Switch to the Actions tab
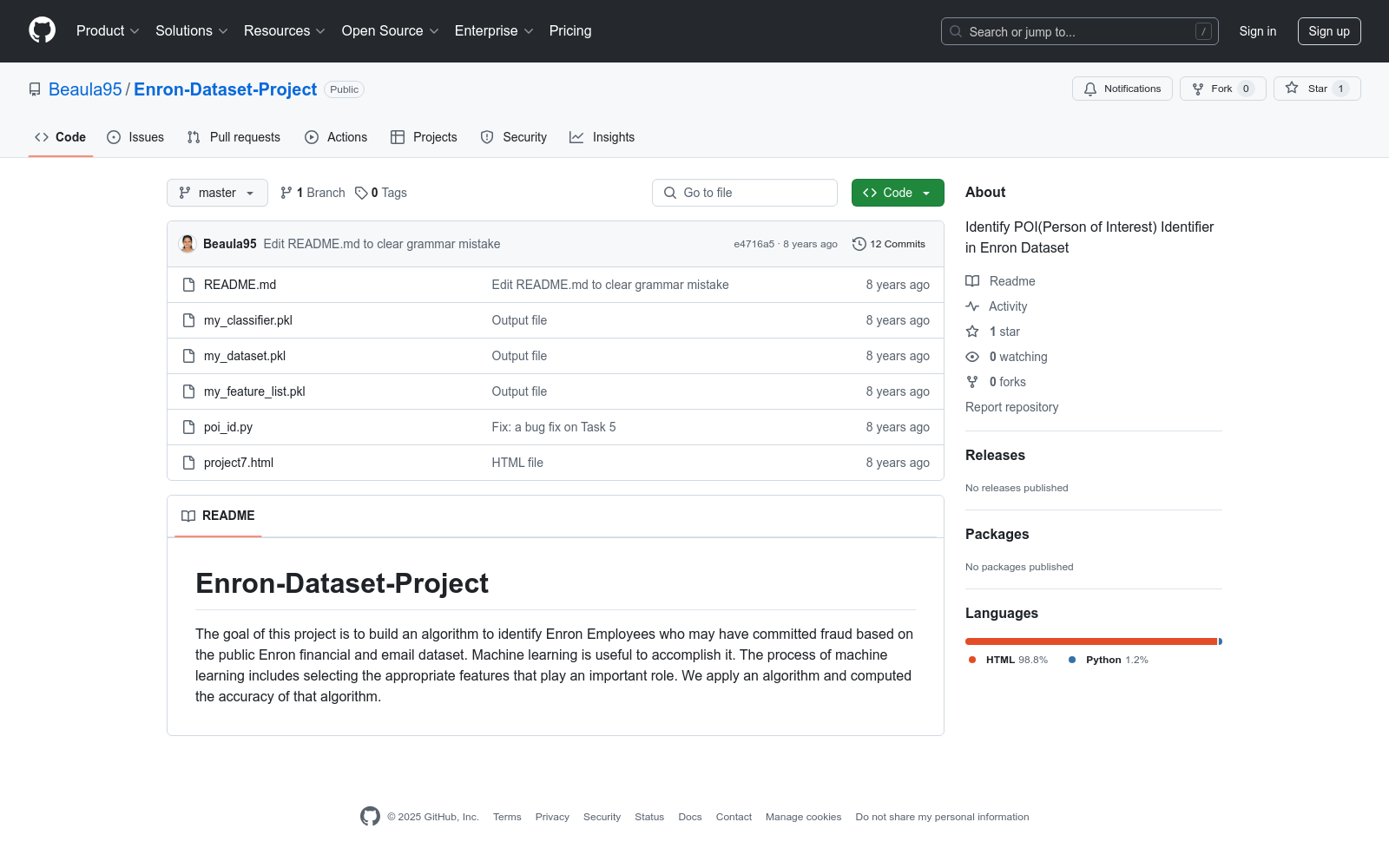The image size is (1389, 868). 336,137
